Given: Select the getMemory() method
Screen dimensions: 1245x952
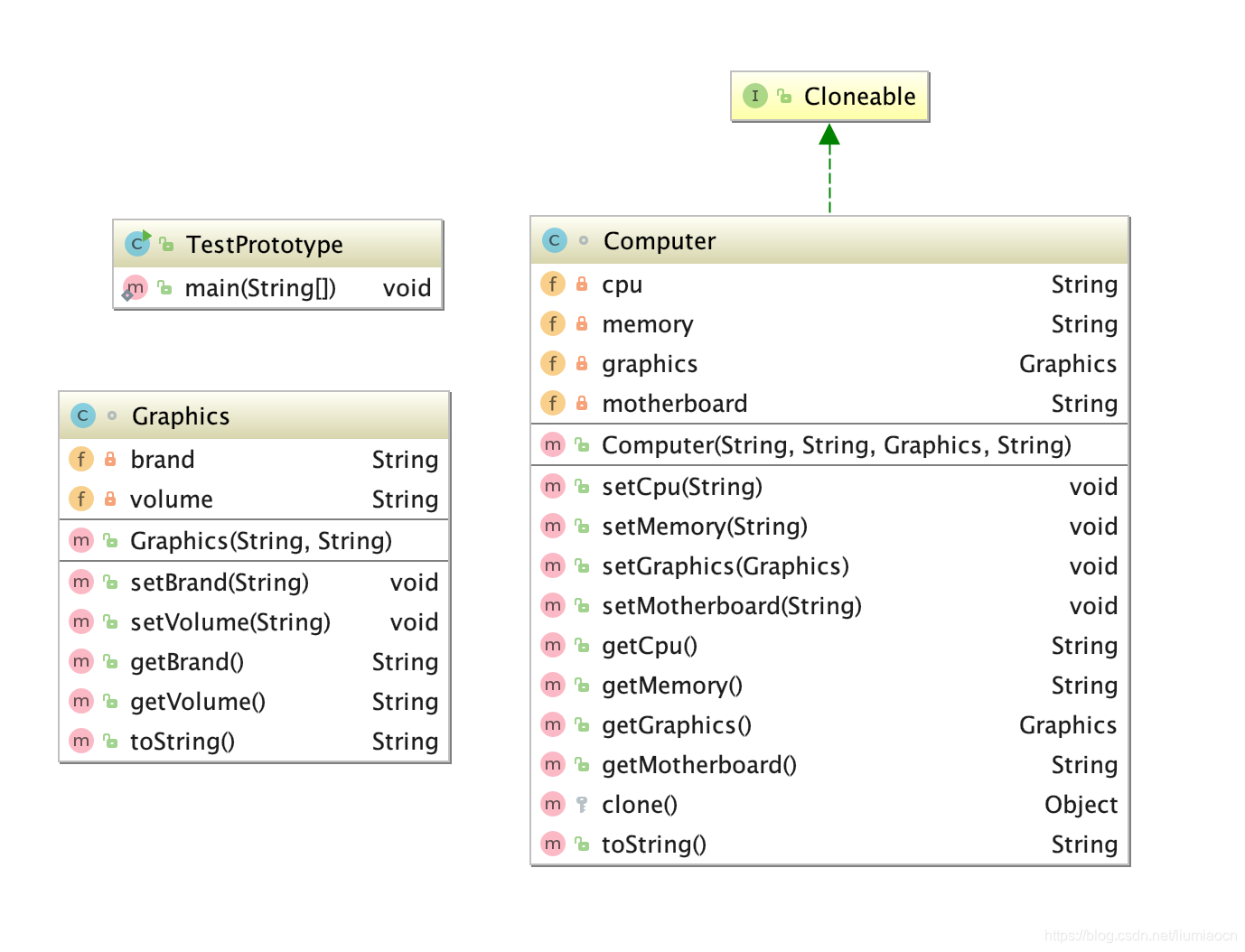Looking at the screenshot, I should [x=672, y=686].
